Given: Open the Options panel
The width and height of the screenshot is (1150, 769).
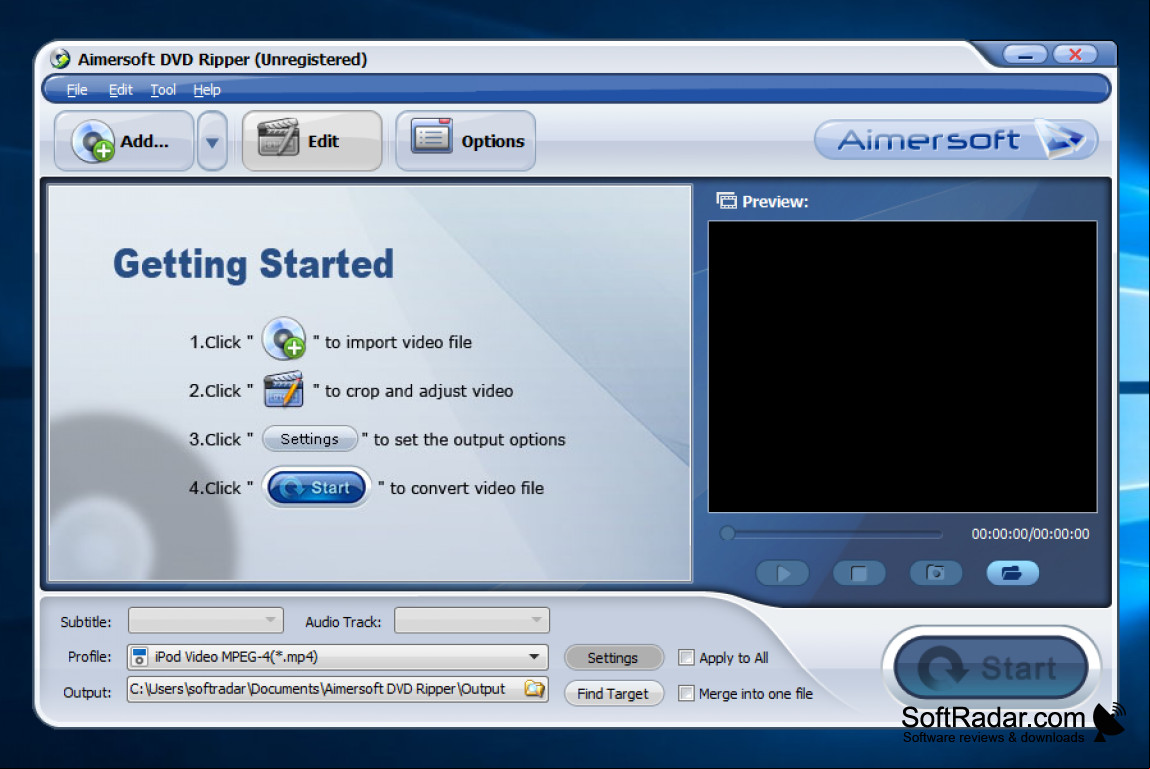Looking at the screenshot, I should pos(466,141).
